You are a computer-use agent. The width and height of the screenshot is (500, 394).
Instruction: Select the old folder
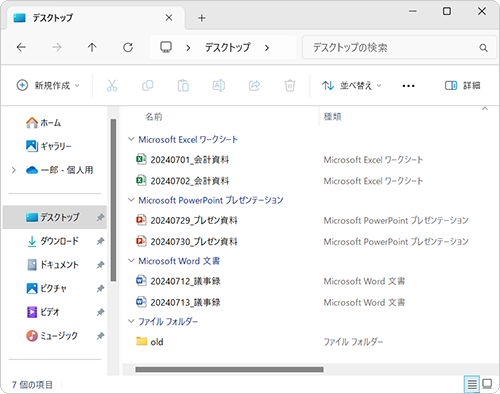(x=150, y=342)
